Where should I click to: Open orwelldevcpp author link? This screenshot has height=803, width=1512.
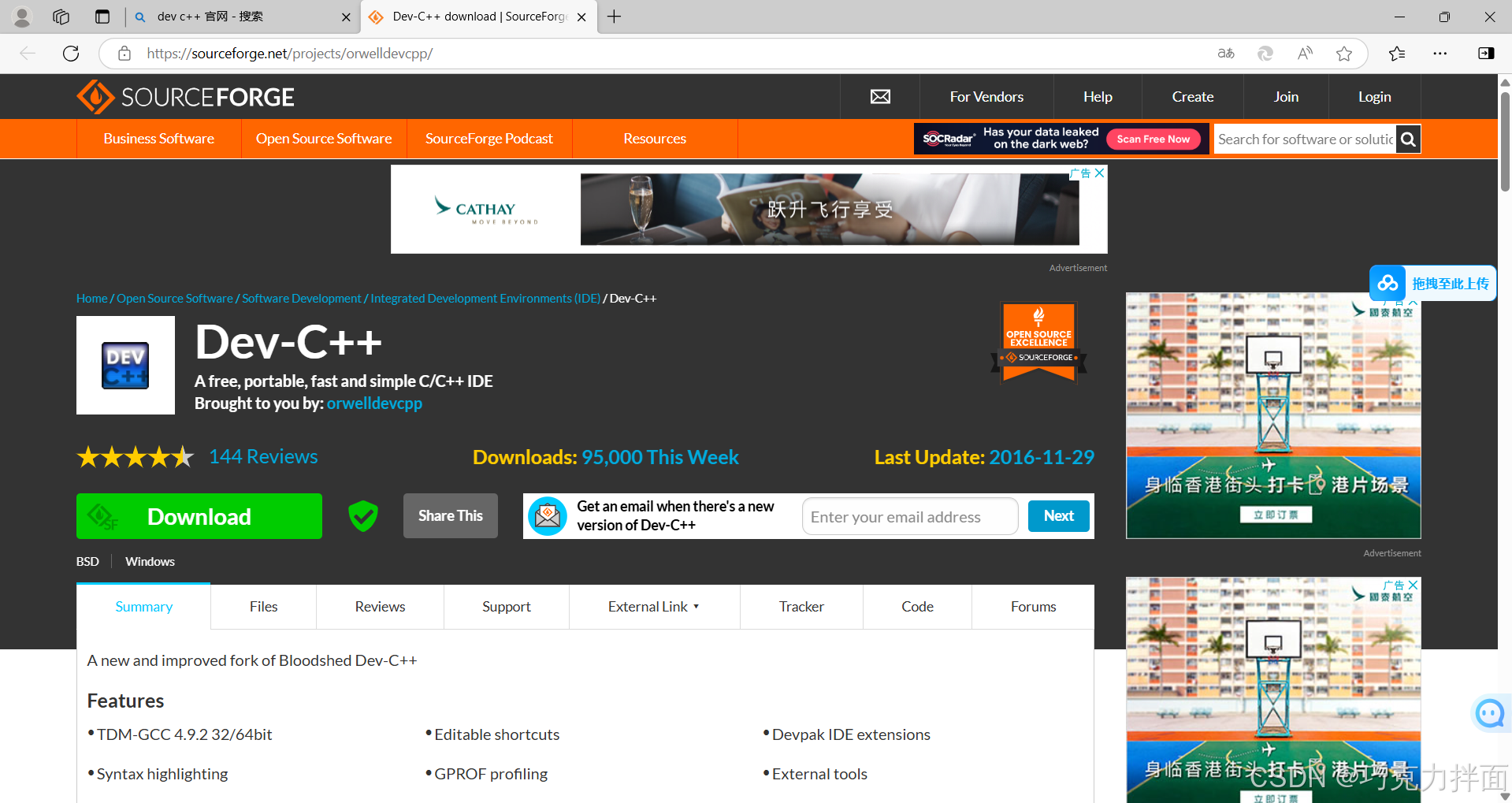[x=374, y=403]
